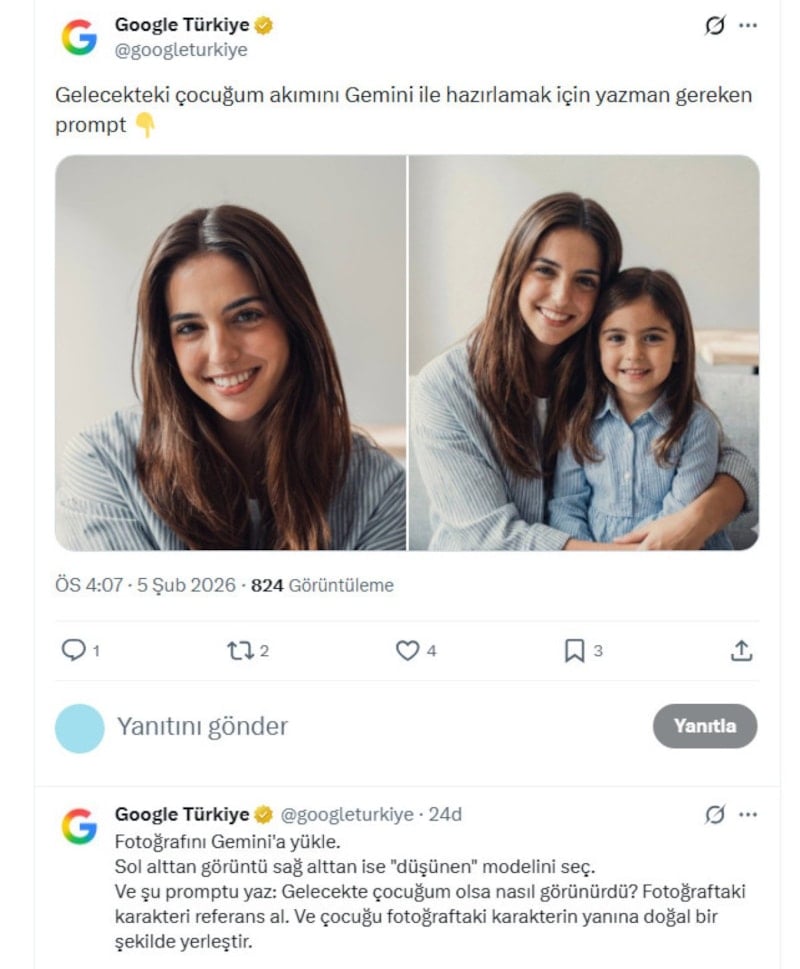Bookmark this post
The image size is (800, 969).
[x=574, y=651]
